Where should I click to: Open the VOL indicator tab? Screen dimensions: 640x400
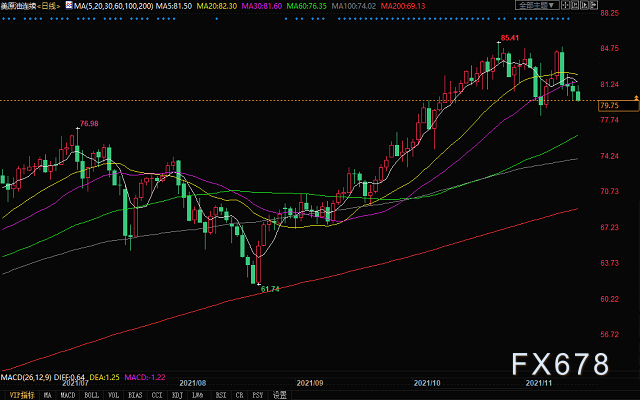[113, 395]
